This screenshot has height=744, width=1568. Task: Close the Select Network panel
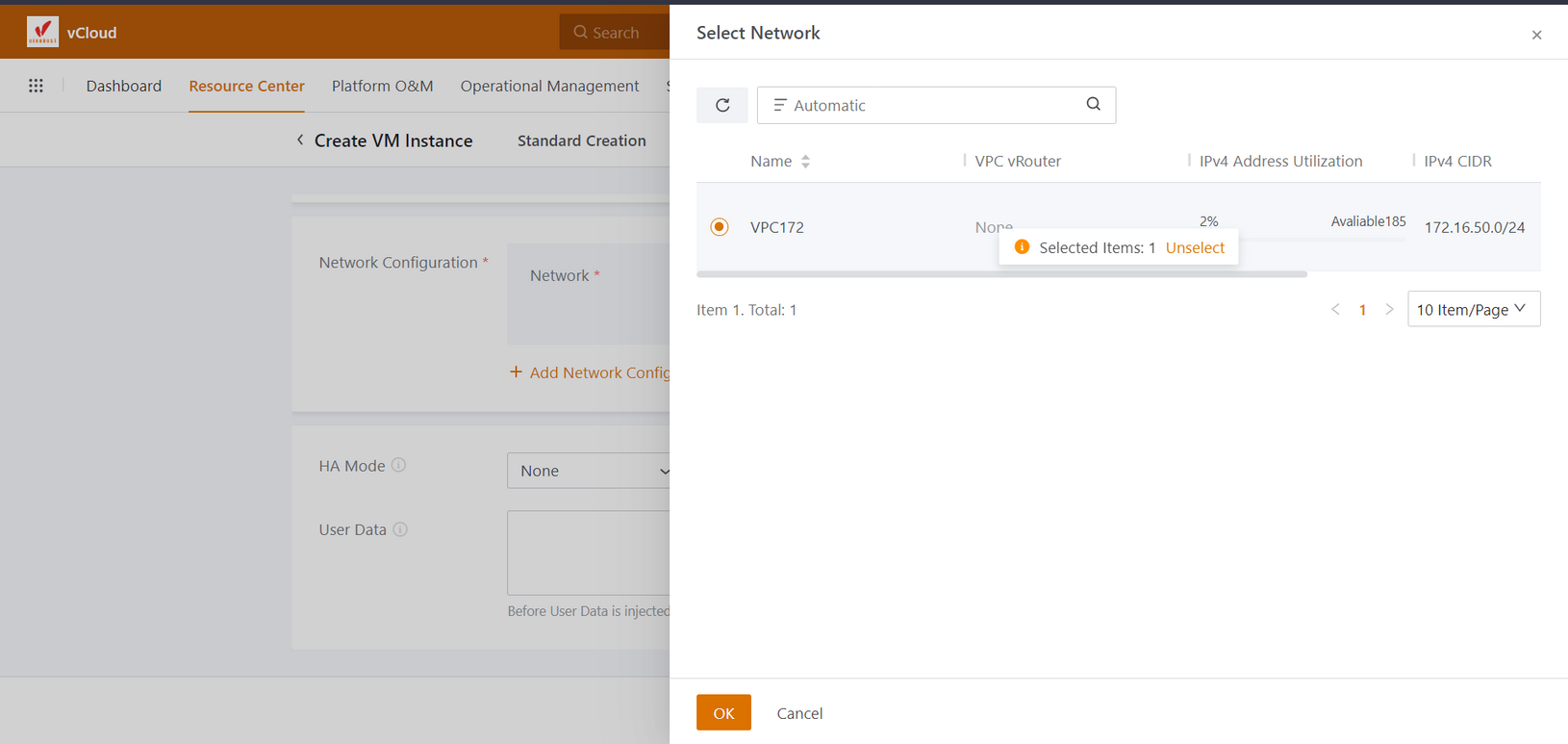click(1536, 35)
